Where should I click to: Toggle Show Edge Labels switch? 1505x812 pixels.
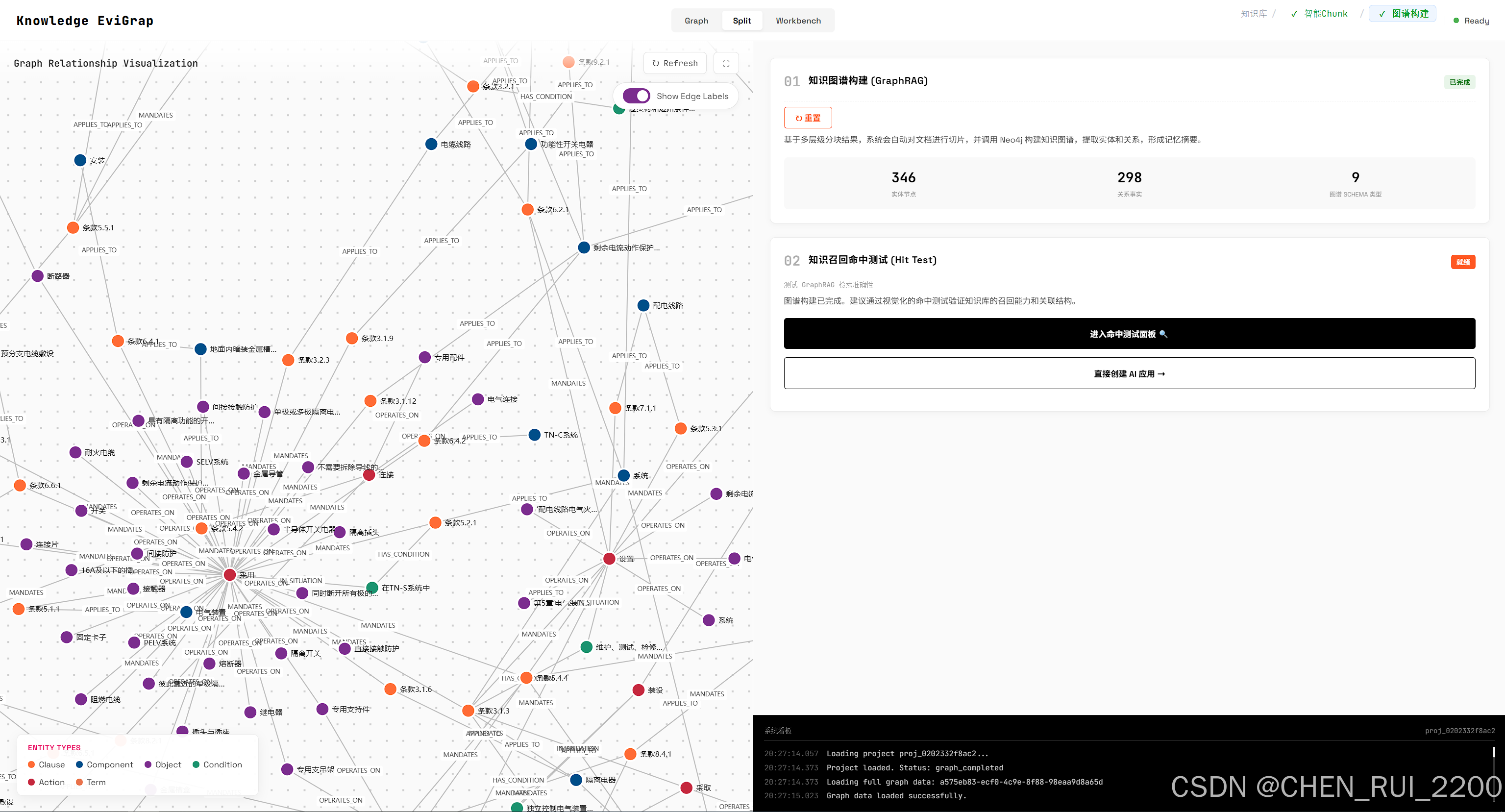click(636, 96)
